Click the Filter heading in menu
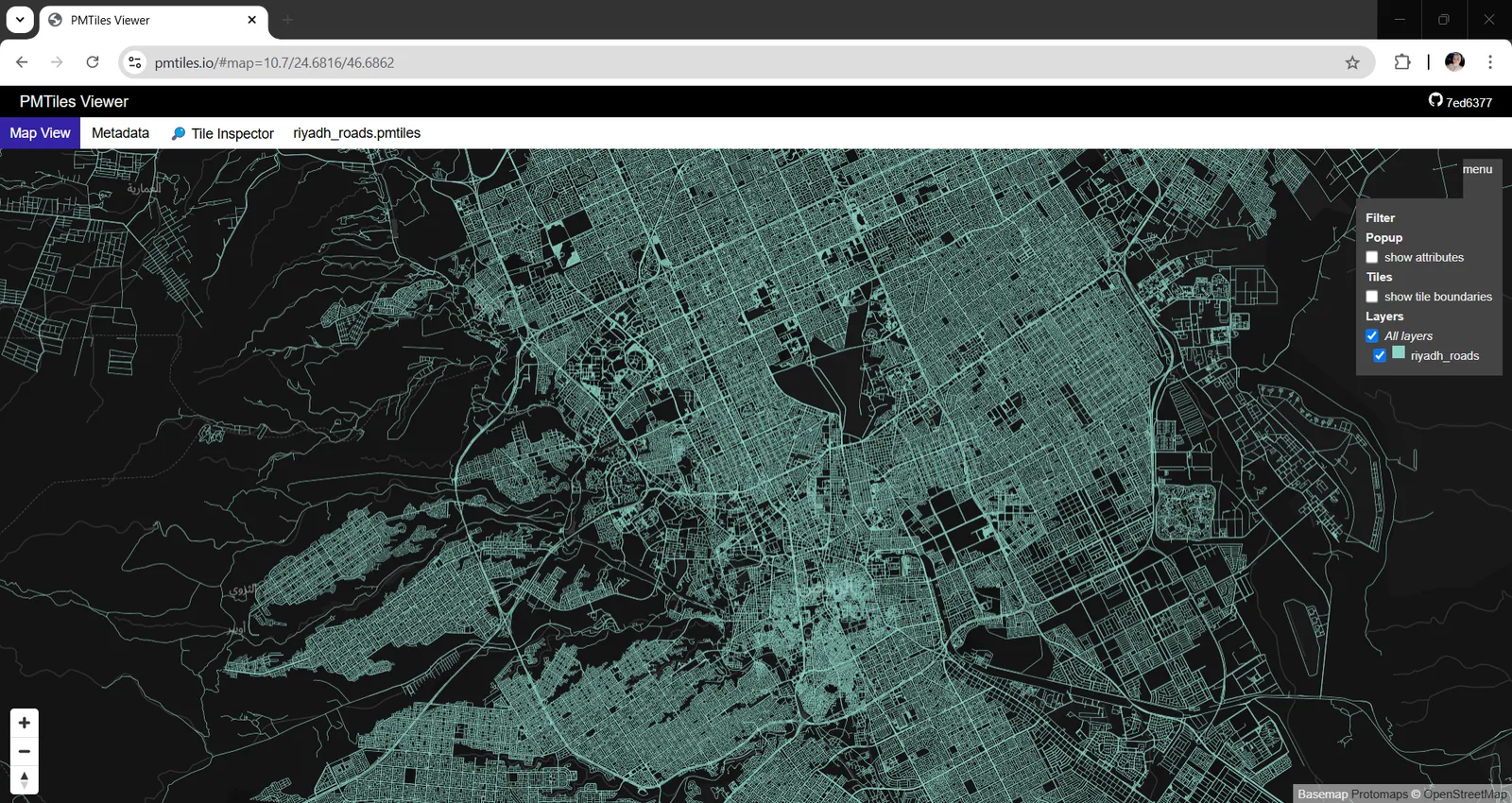1512x803 pixels. 1380,217
